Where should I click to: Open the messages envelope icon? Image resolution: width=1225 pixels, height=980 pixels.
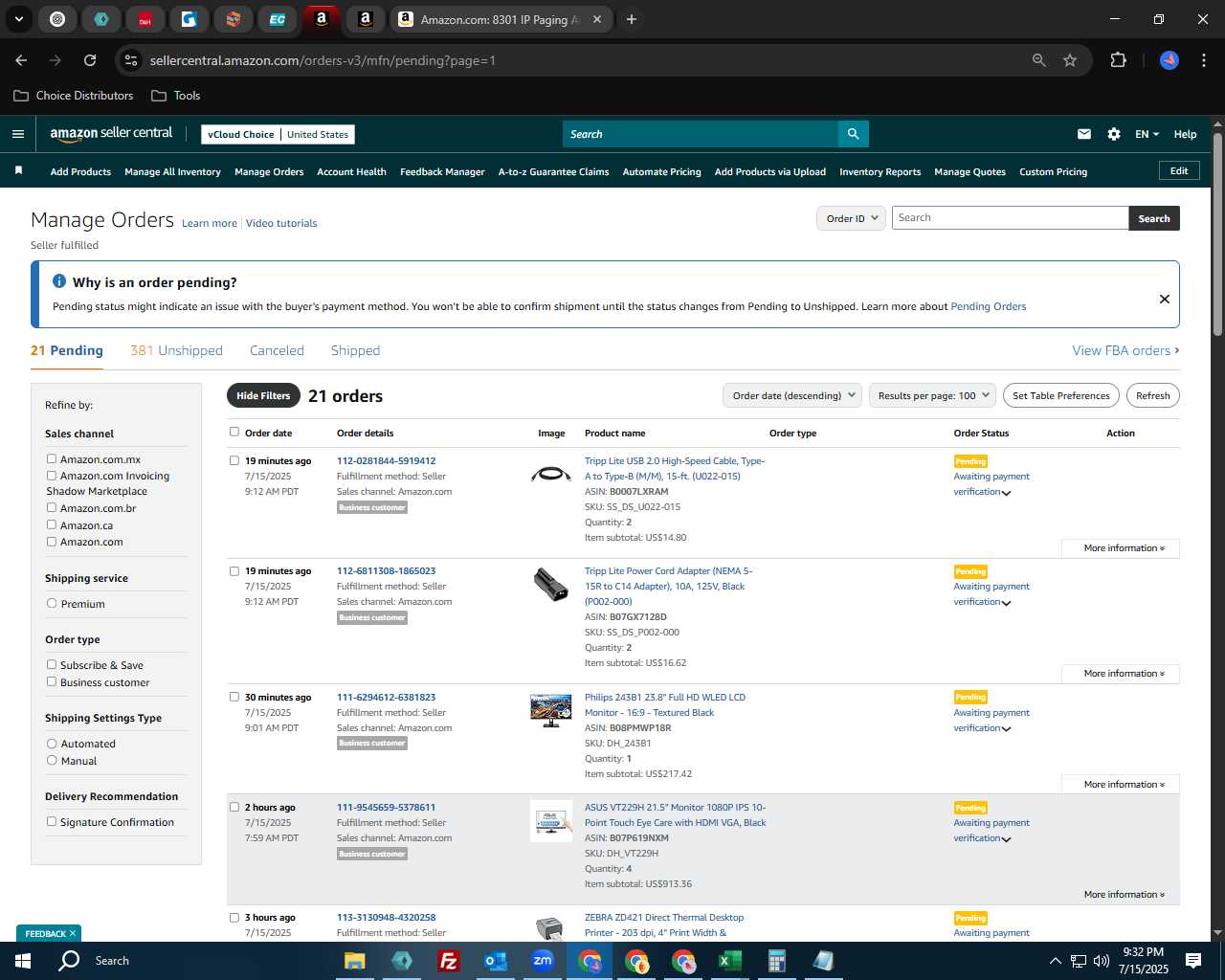click(1084, 134)
